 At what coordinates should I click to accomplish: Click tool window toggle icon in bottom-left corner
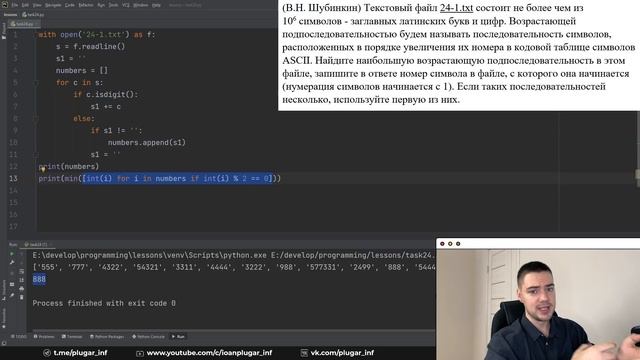pyautogui.click(x=4, y=343)
